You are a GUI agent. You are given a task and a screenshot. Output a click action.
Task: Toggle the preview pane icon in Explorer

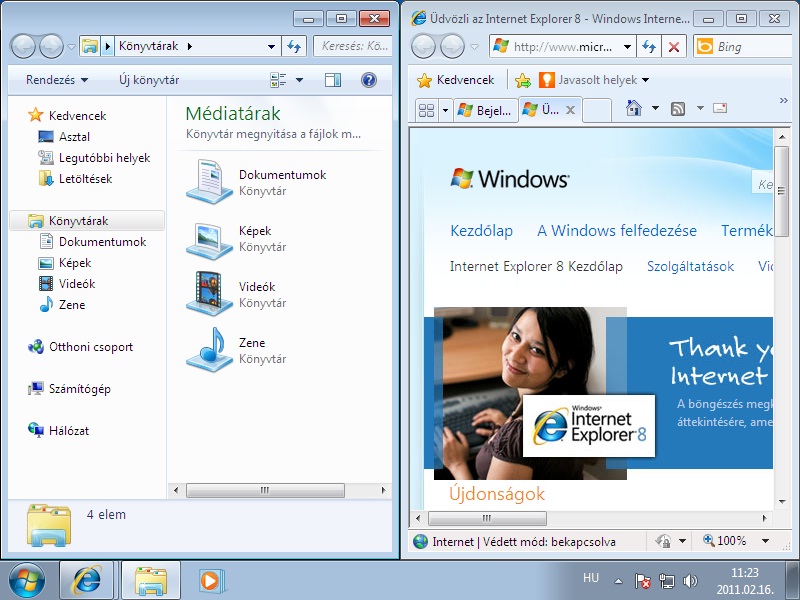[333, 80]
